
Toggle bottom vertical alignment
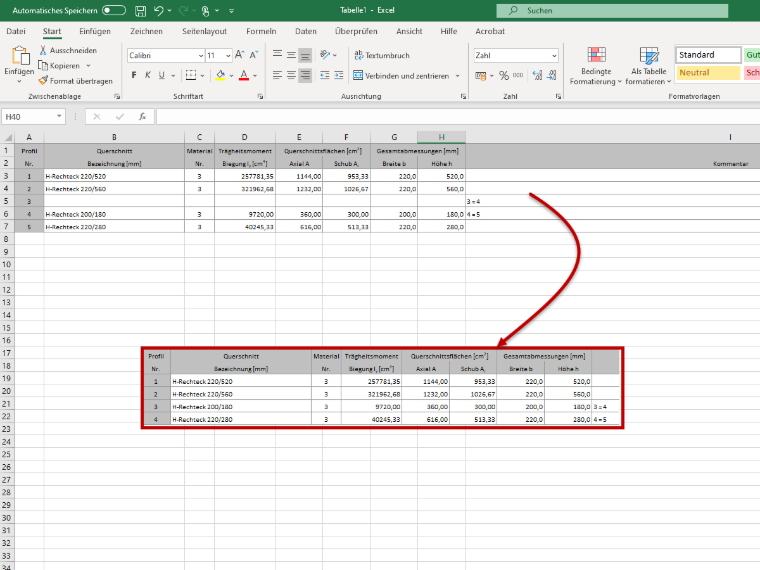click(x=305, y=55)
